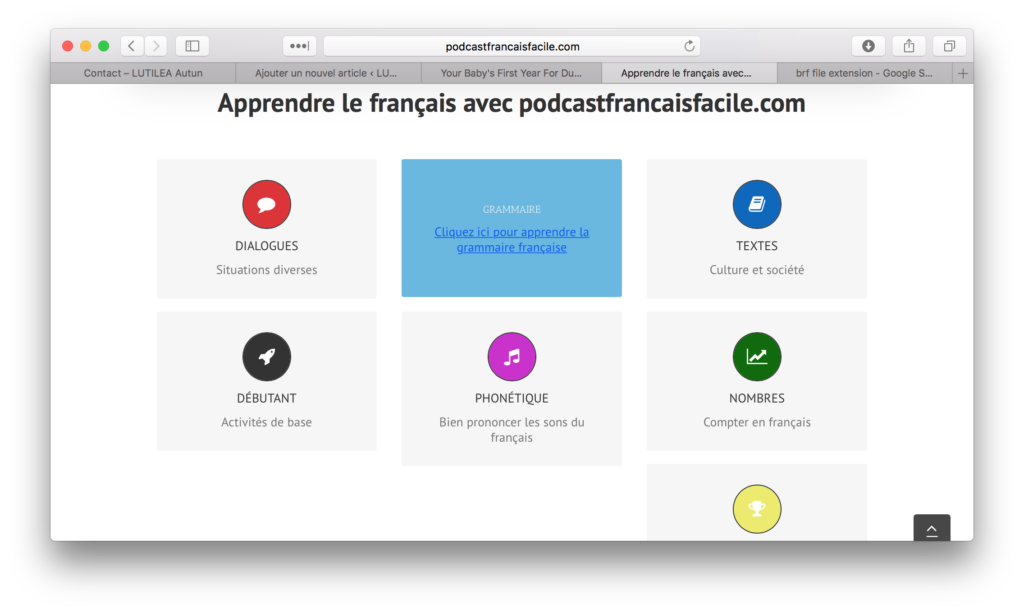Click the Activités de base text
The image size is (1024, 613).
(266, 422)
